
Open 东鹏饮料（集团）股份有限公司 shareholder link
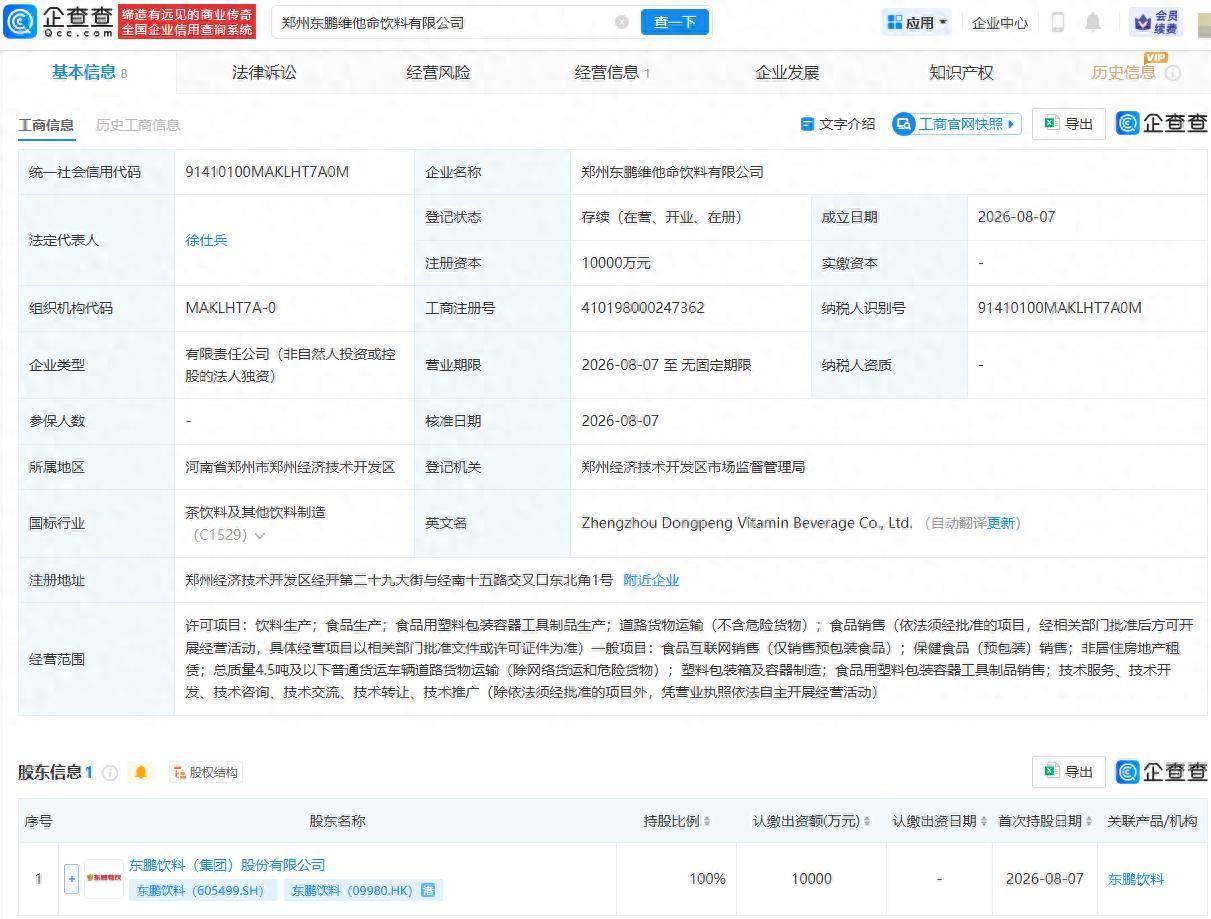point(227,865)
